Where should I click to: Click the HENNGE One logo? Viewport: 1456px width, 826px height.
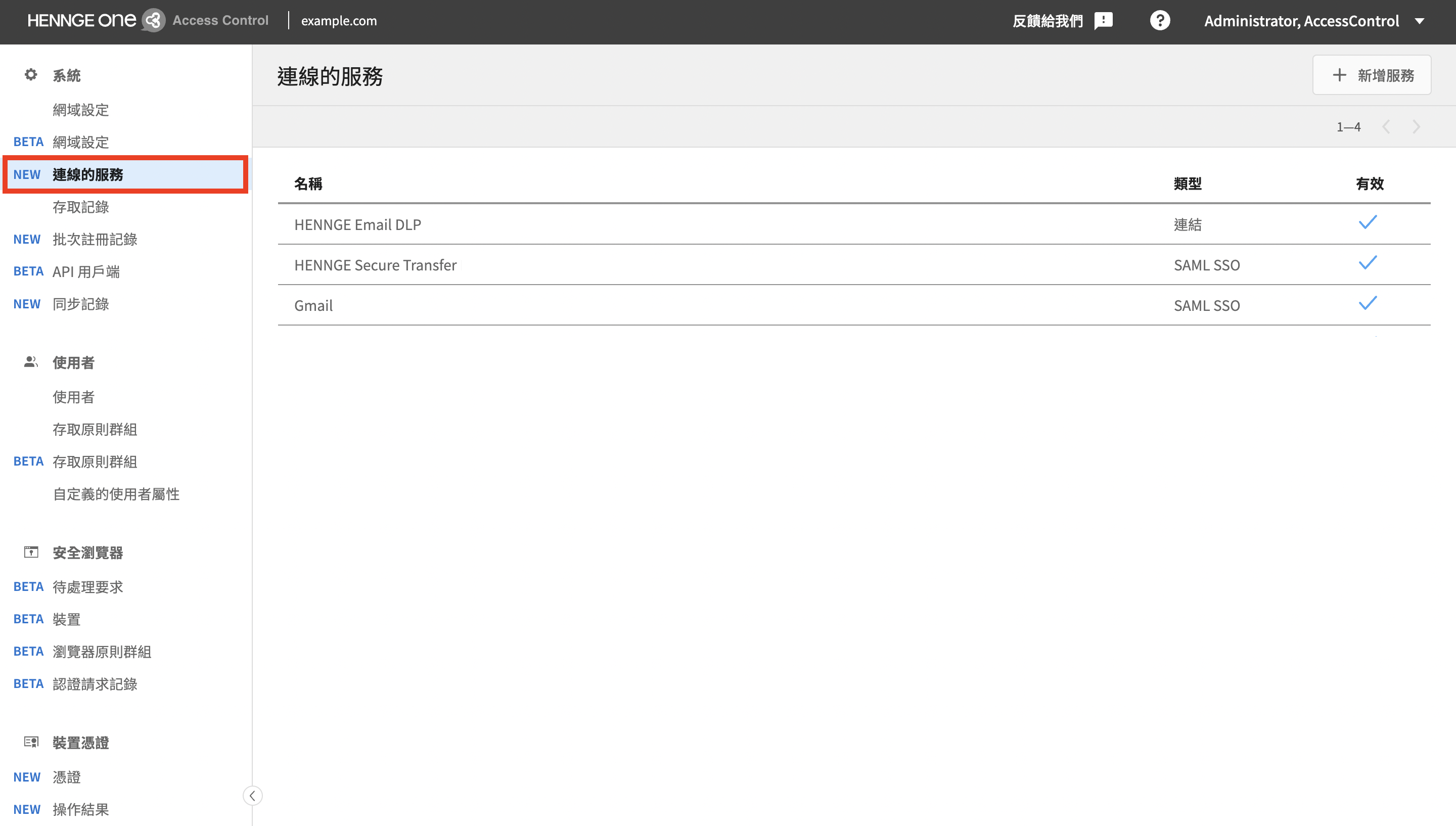(x=97, y=20)
